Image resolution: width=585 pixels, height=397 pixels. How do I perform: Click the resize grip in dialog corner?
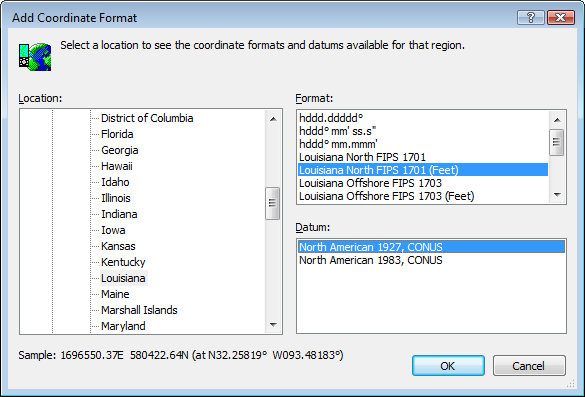coord(570,383)
